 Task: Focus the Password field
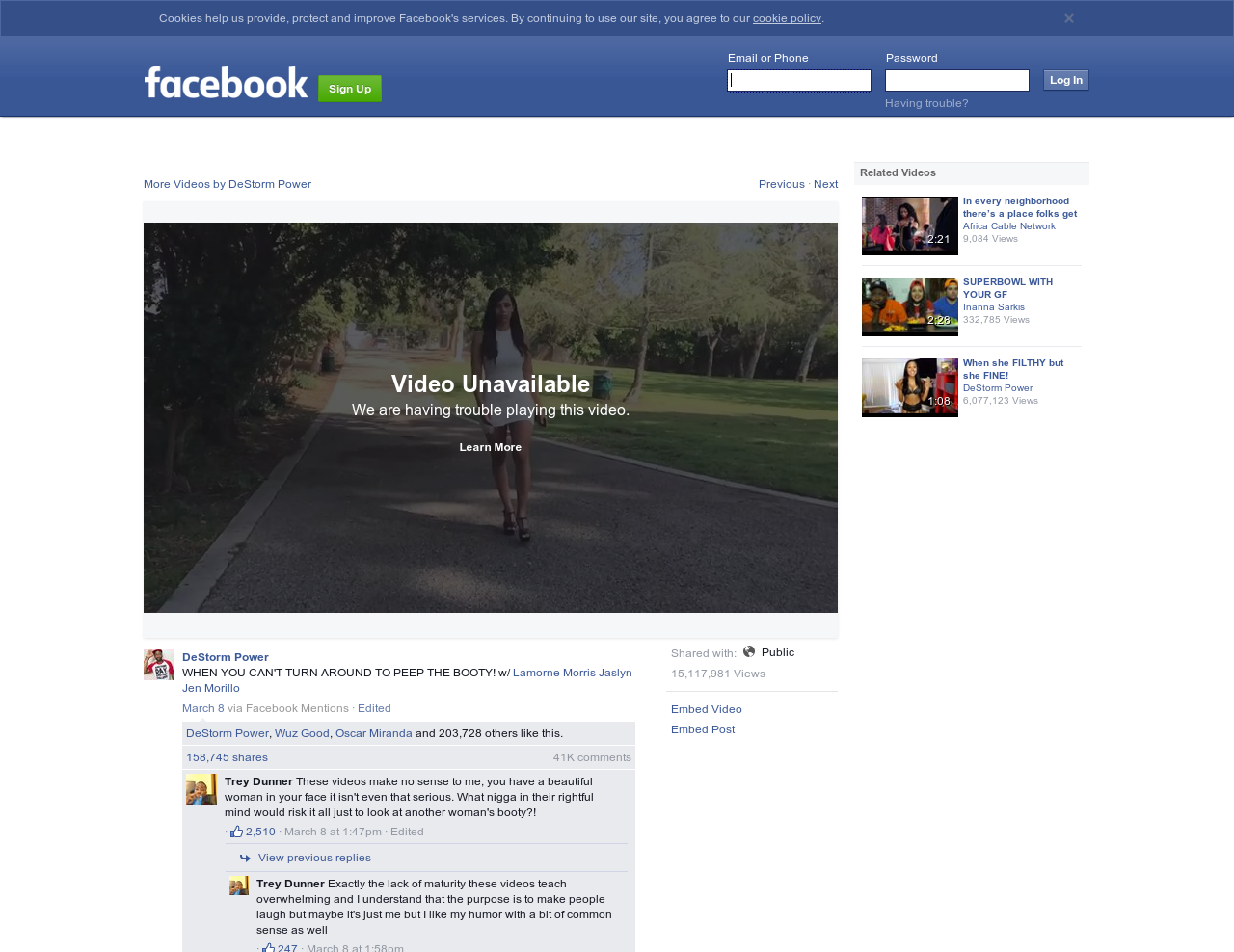click(x=957, y=81)
